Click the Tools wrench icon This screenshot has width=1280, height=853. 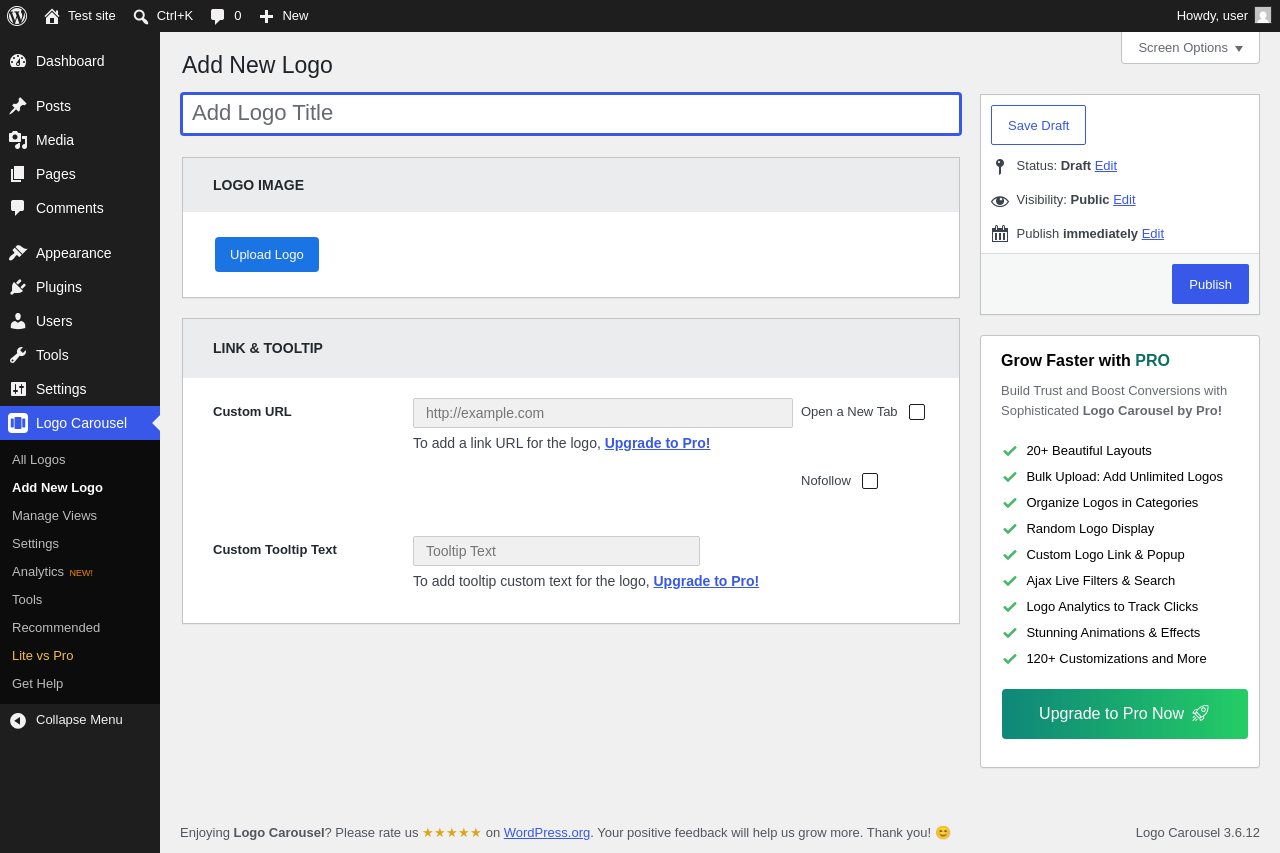[x=18, y=355]
